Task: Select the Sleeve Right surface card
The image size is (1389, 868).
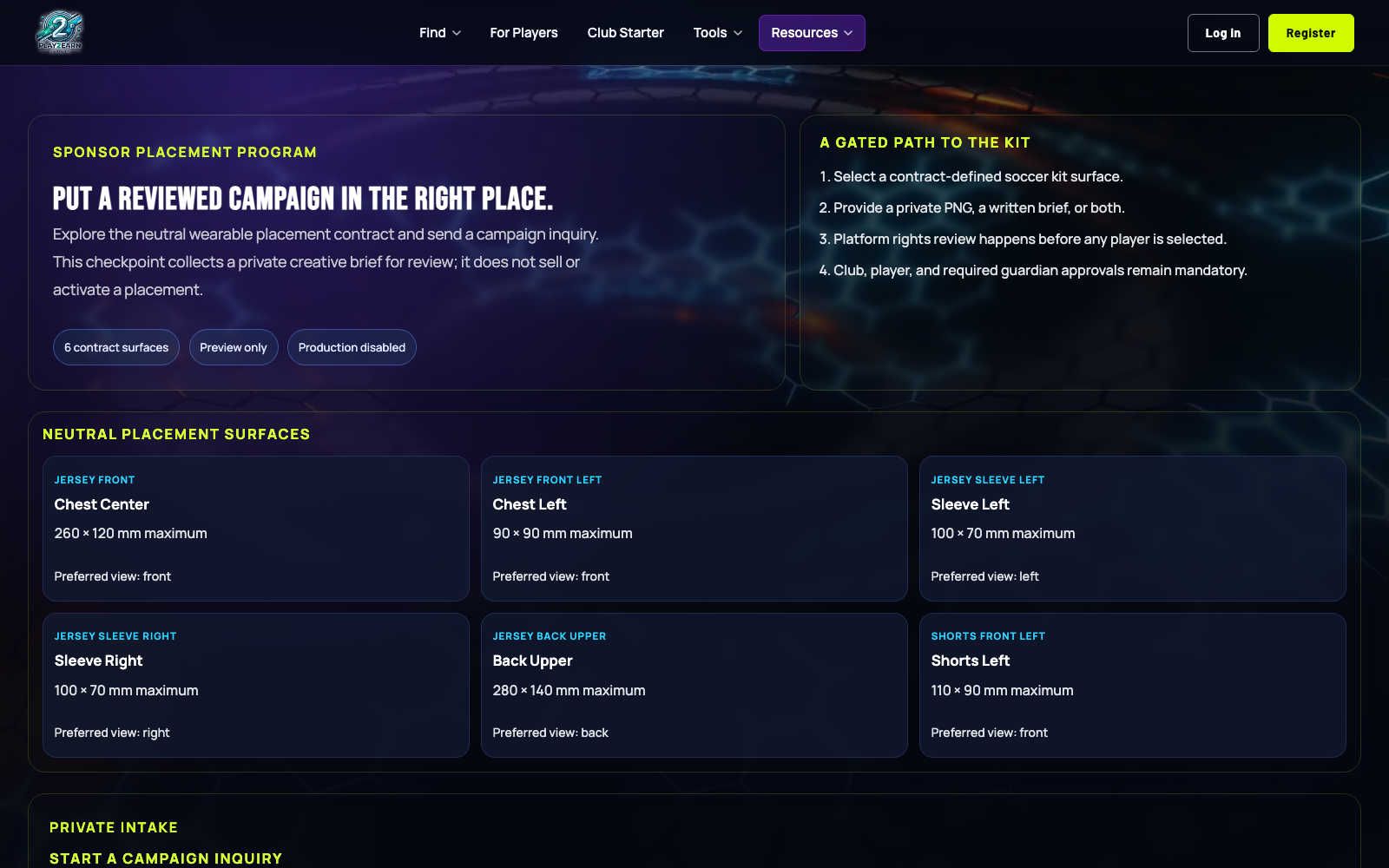Action: tap(256, 685)
